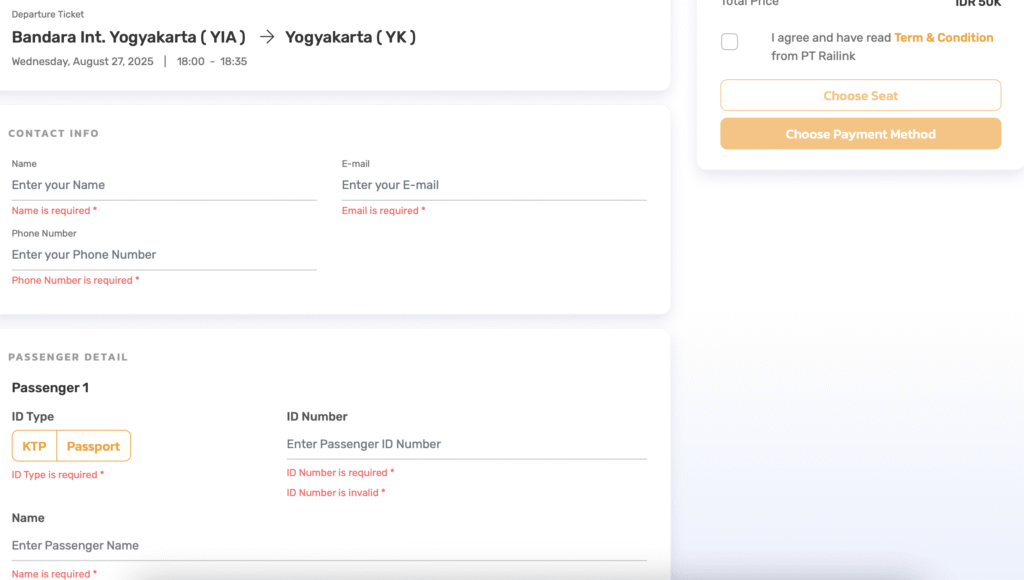Click the E-mail input field
This screenshot has height=580, width=1024.
[x=494, y=185]
